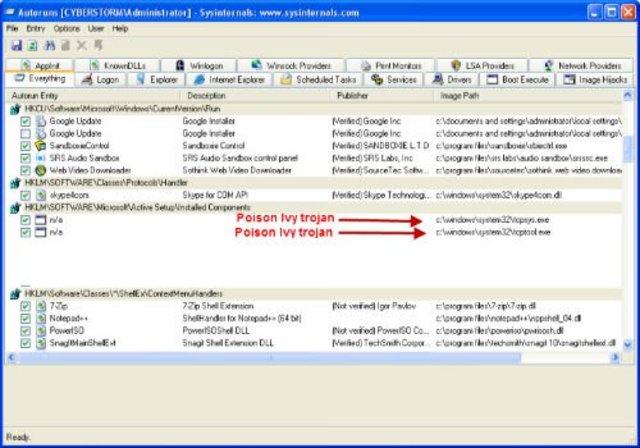This screenshot has height=448, width=640.
Task: Click the skype4com entry icon
Action: (40, 195)
